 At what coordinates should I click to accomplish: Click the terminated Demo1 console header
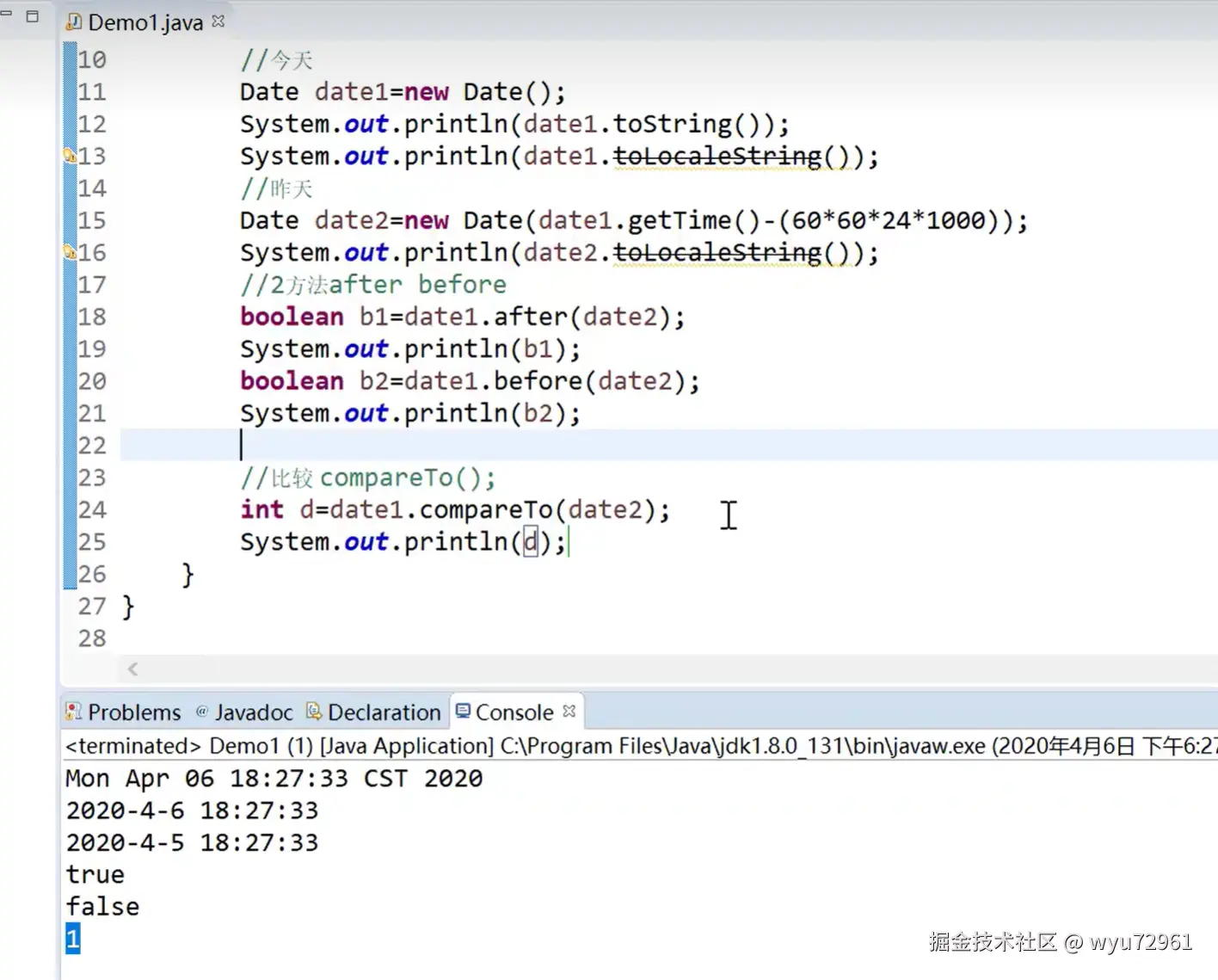coord(641,746)
